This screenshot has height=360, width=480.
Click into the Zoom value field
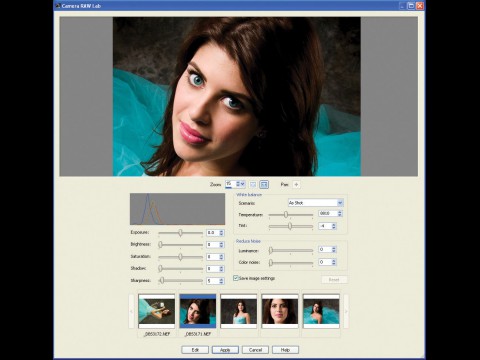tap(230, 184)
